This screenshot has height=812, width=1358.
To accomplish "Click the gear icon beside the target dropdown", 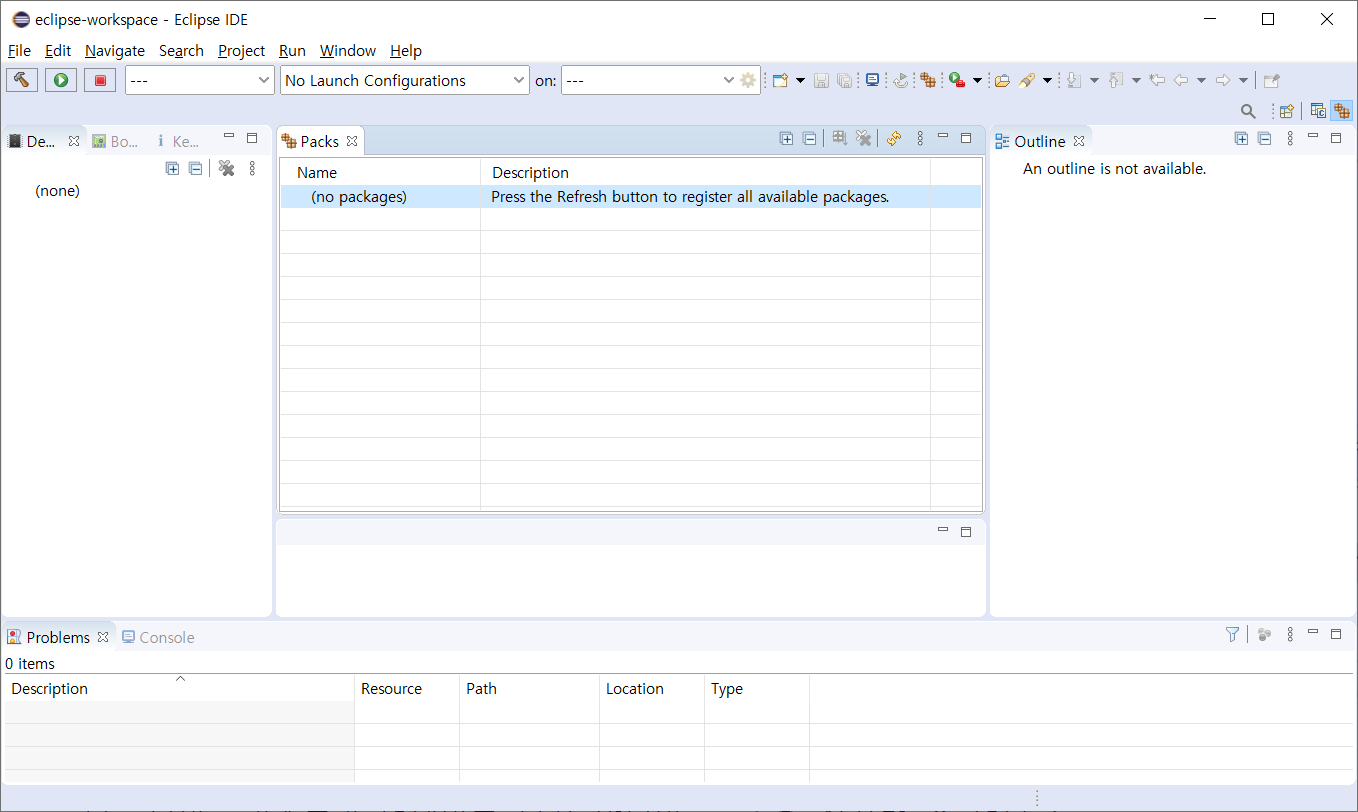I will point(748,80).
